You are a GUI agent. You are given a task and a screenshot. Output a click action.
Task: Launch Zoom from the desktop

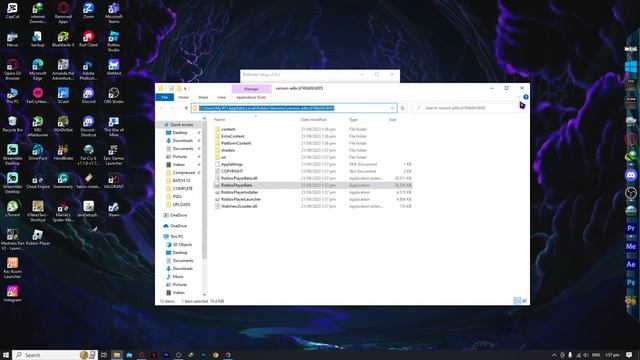coord(88,11)
